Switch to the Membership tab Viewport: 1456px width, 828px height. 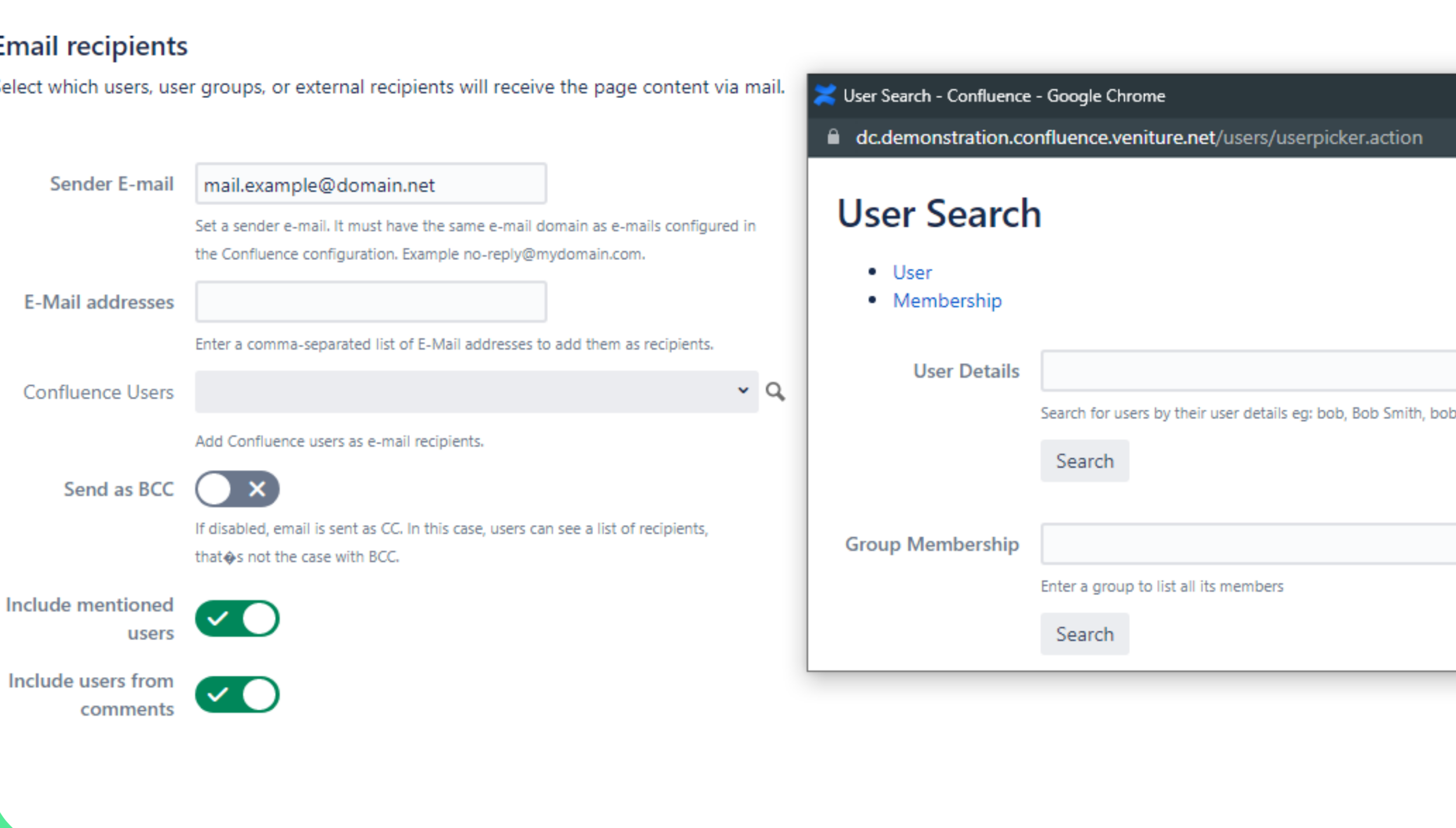947,301
